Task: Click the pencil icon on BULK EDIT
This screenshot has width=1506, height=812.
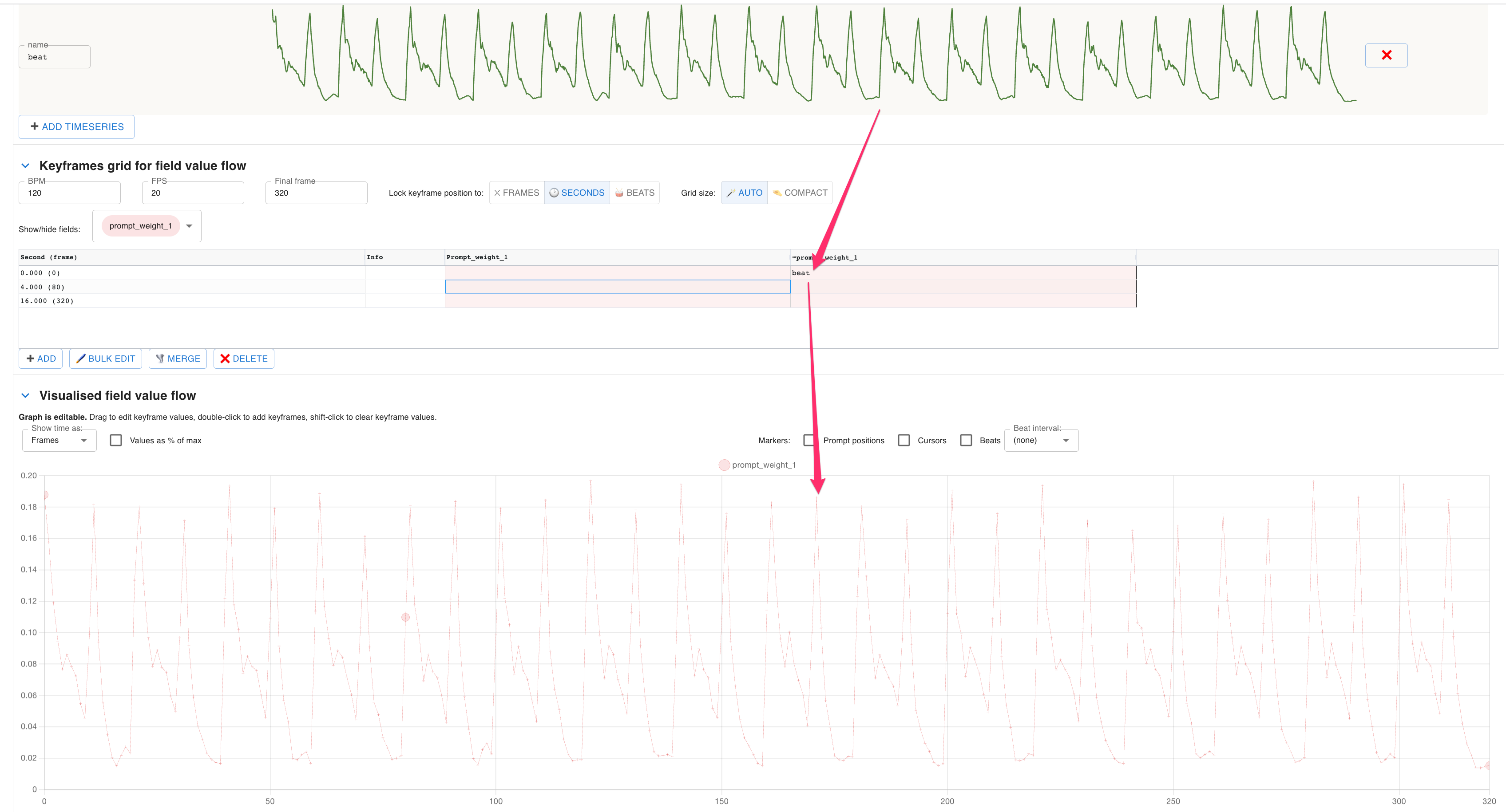Action: pos(81,358)
